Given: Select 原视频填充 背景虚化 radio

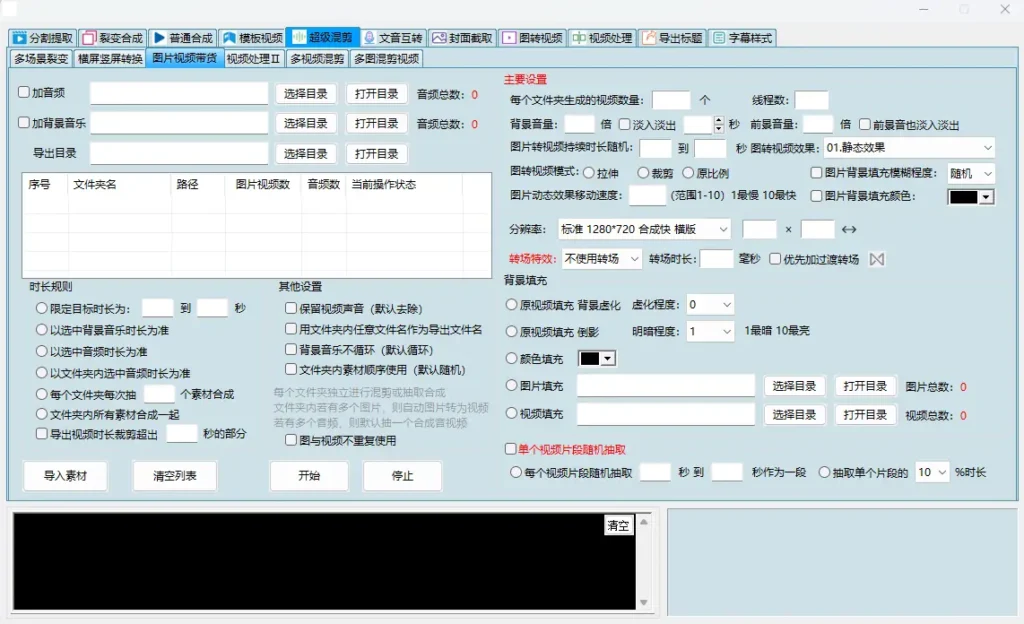Looking at the screenshot, I should [512, 304].
